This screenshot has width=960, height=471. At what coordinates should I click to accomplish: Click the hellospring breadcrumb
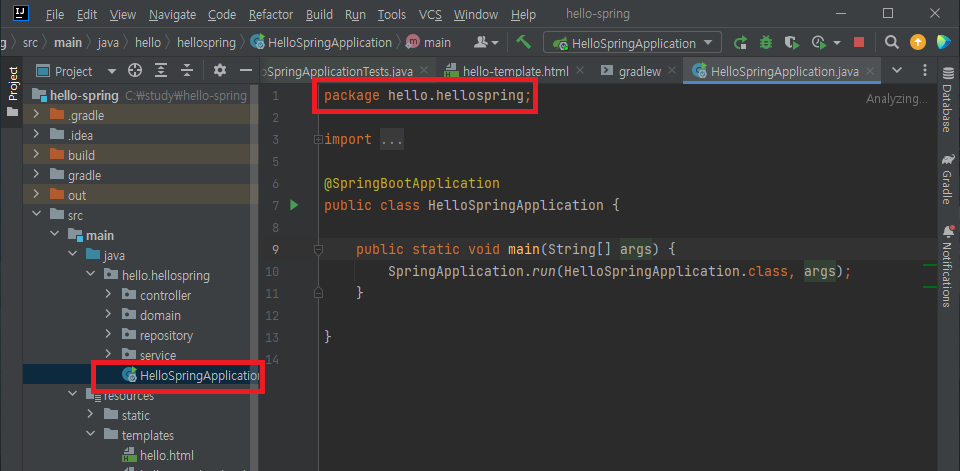(x=206, y=43)
